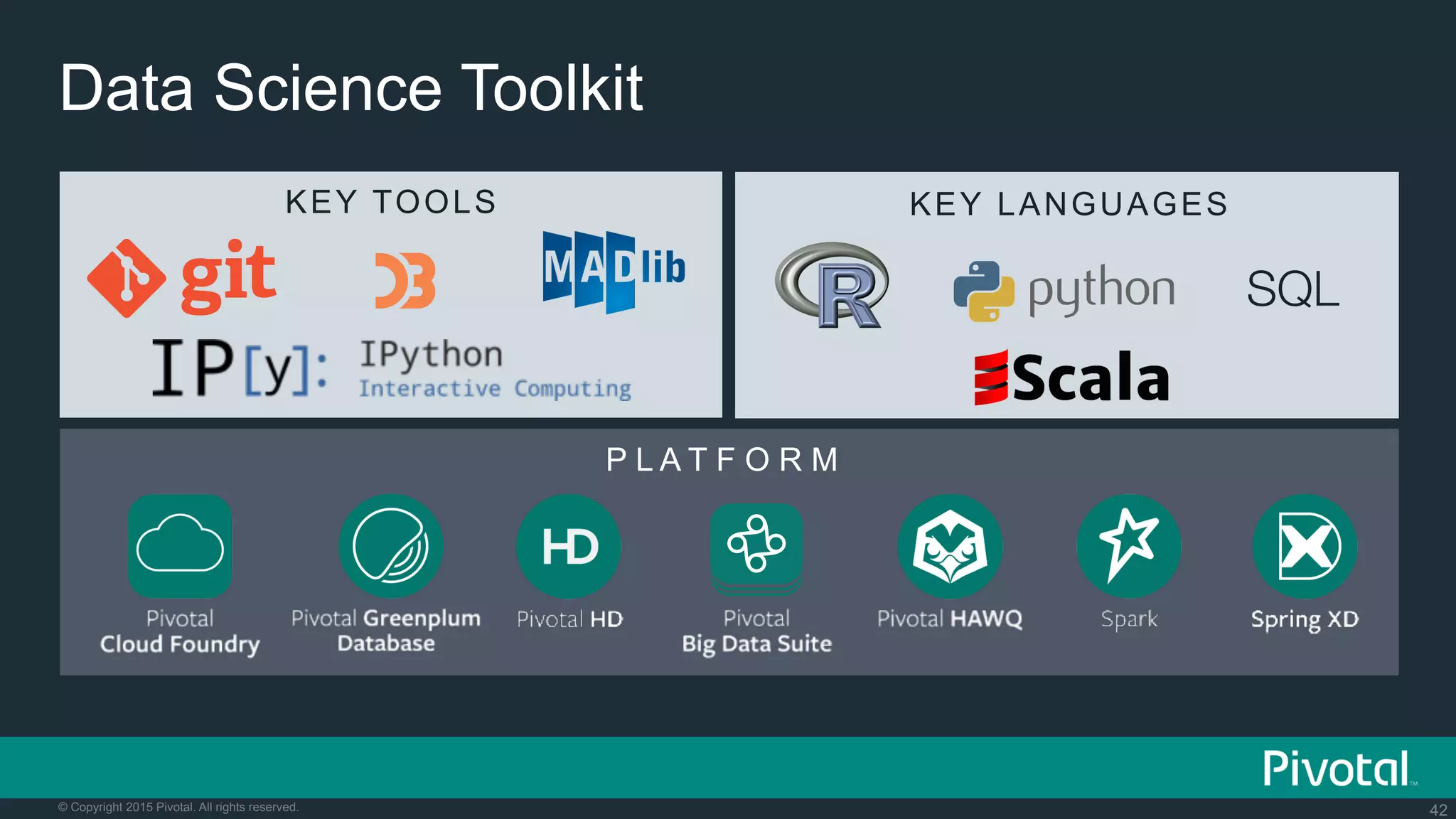
Task: Click the Interactive Computing text
Action: pyautogui.click(x=495, y=389)
